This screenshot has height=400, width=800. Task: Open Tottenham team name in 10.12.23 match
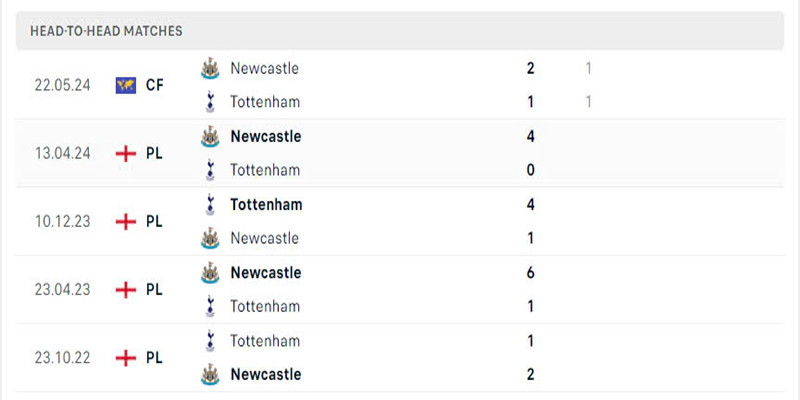(266, 205)
